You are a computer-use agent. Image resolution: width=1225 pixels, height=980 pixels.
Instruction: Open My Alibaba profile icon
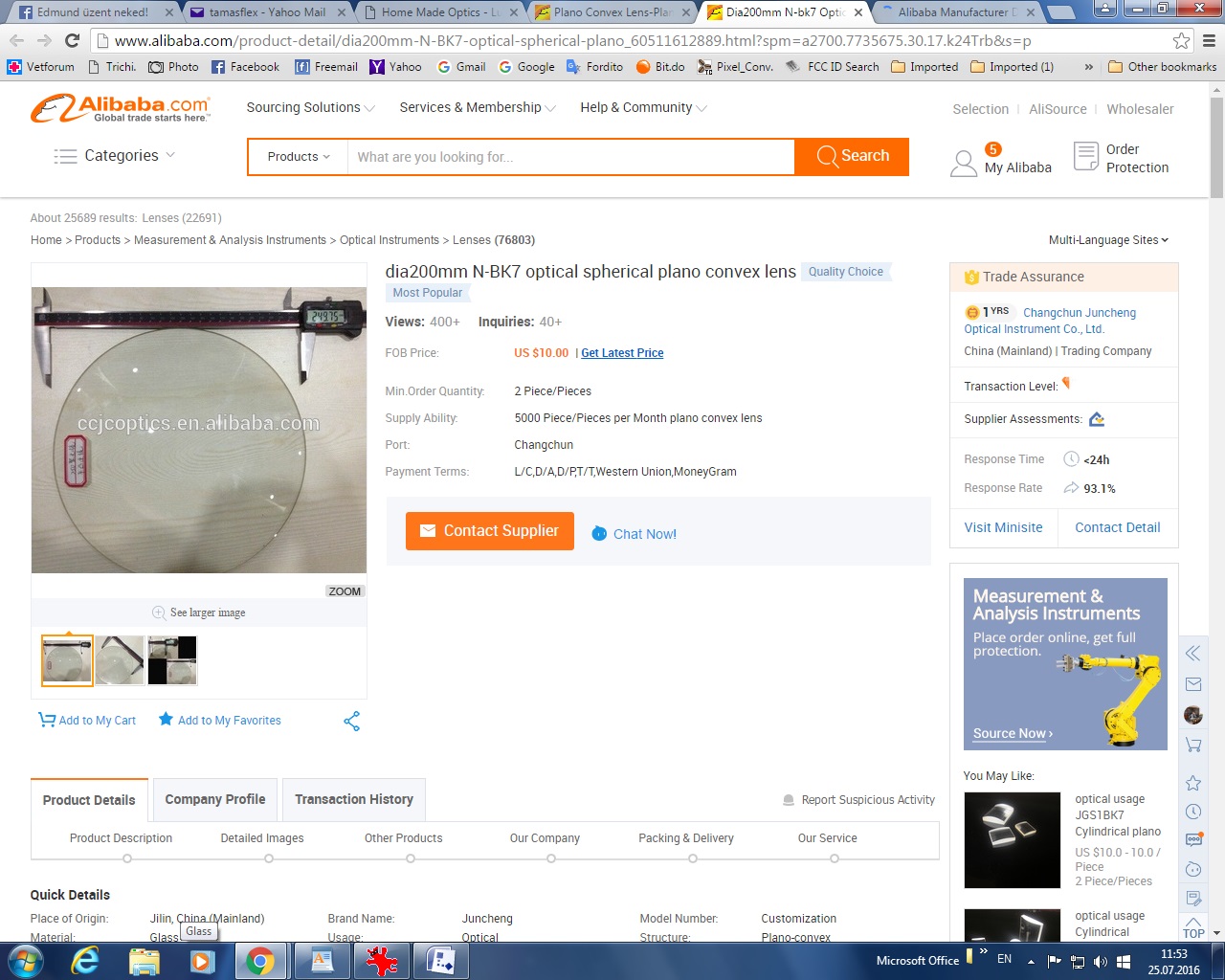[963, 163]
